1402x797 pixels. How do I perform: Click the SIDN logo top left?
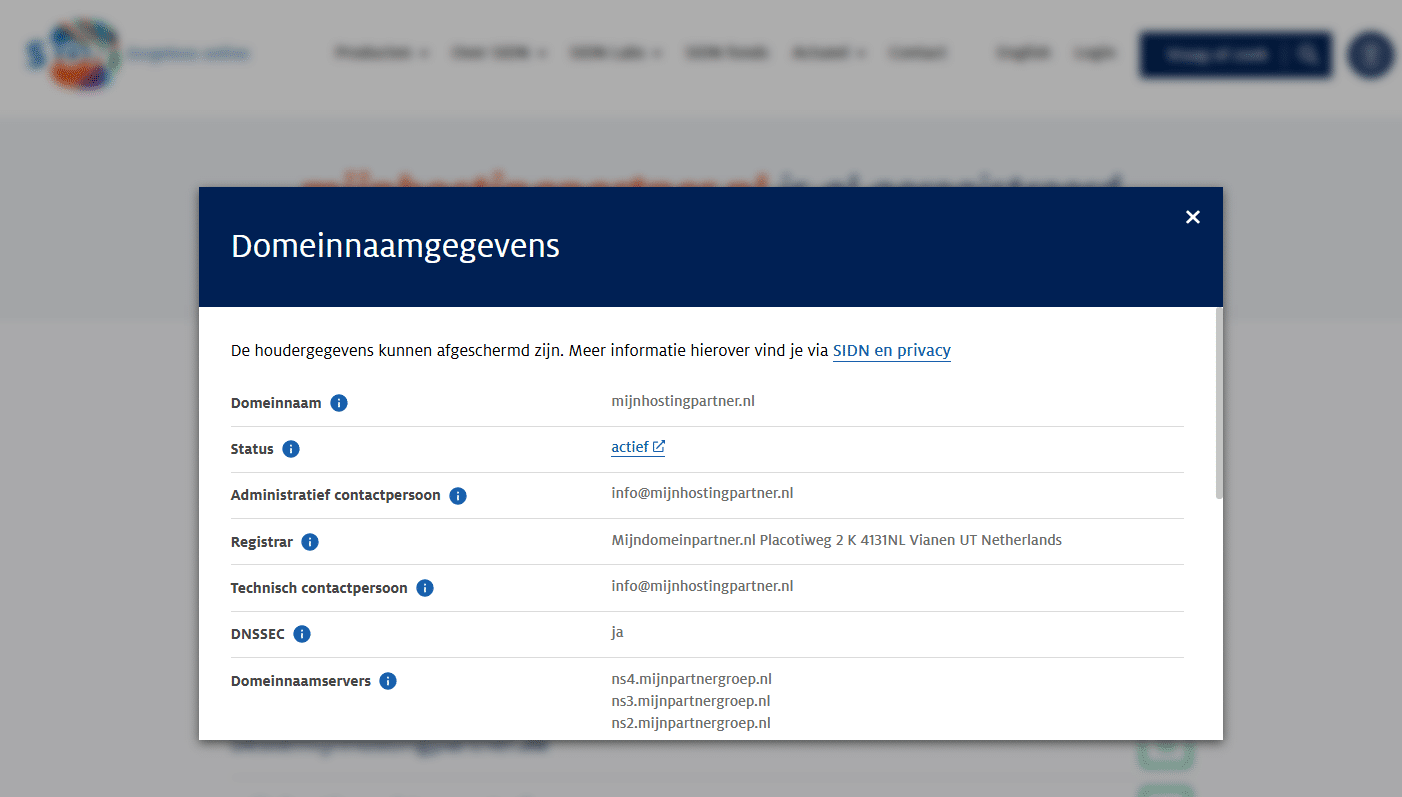click(74, 52)
